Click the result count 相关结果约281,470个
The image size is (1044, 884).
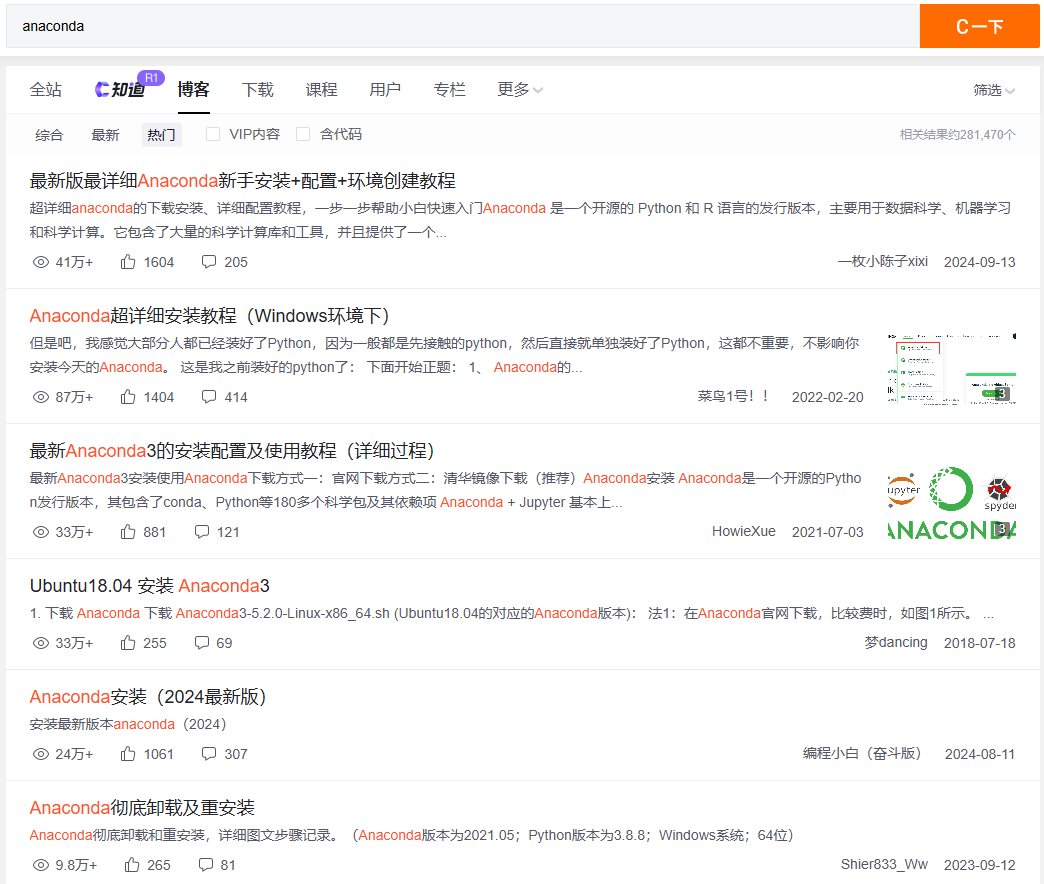(x=957, y=135)
